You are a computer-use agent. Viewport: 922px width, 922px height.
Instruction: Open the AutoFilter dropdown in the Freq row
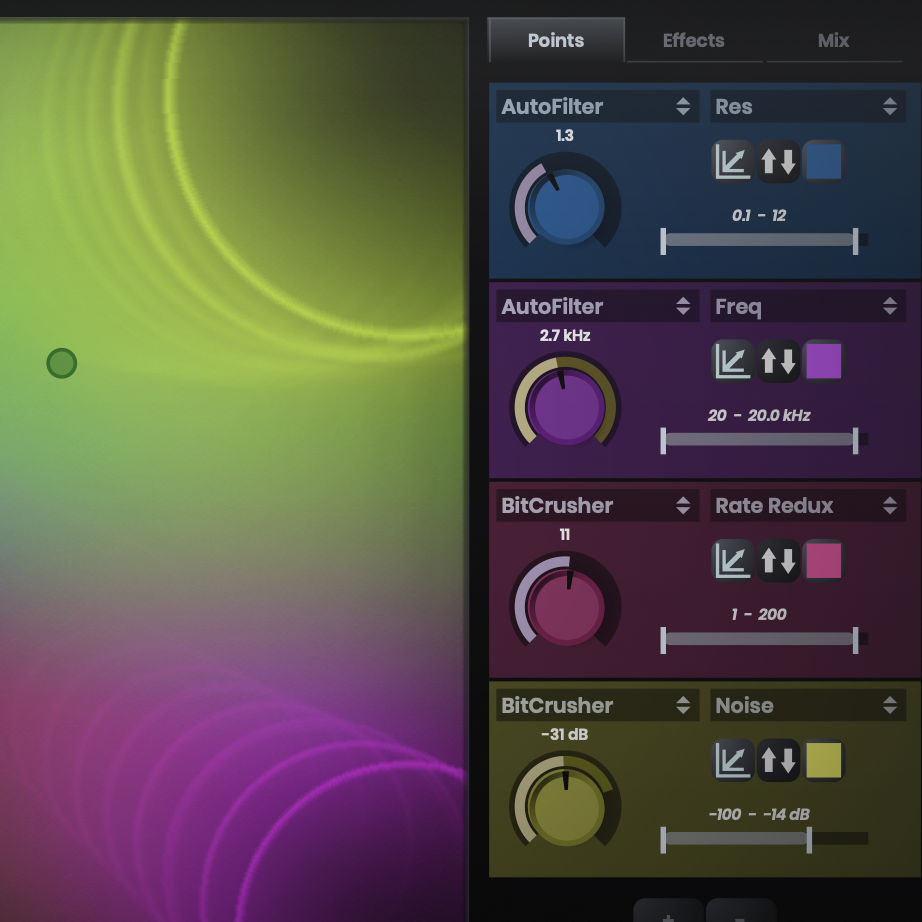(597, 306)
